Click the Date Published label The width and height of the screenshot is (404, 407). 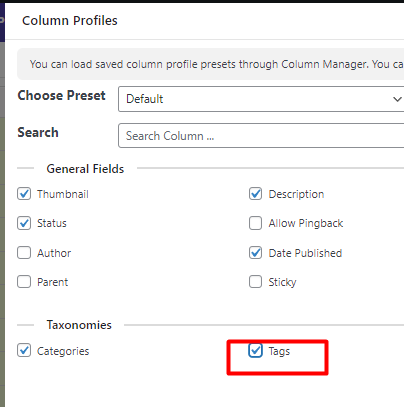[x=305, y=253]
